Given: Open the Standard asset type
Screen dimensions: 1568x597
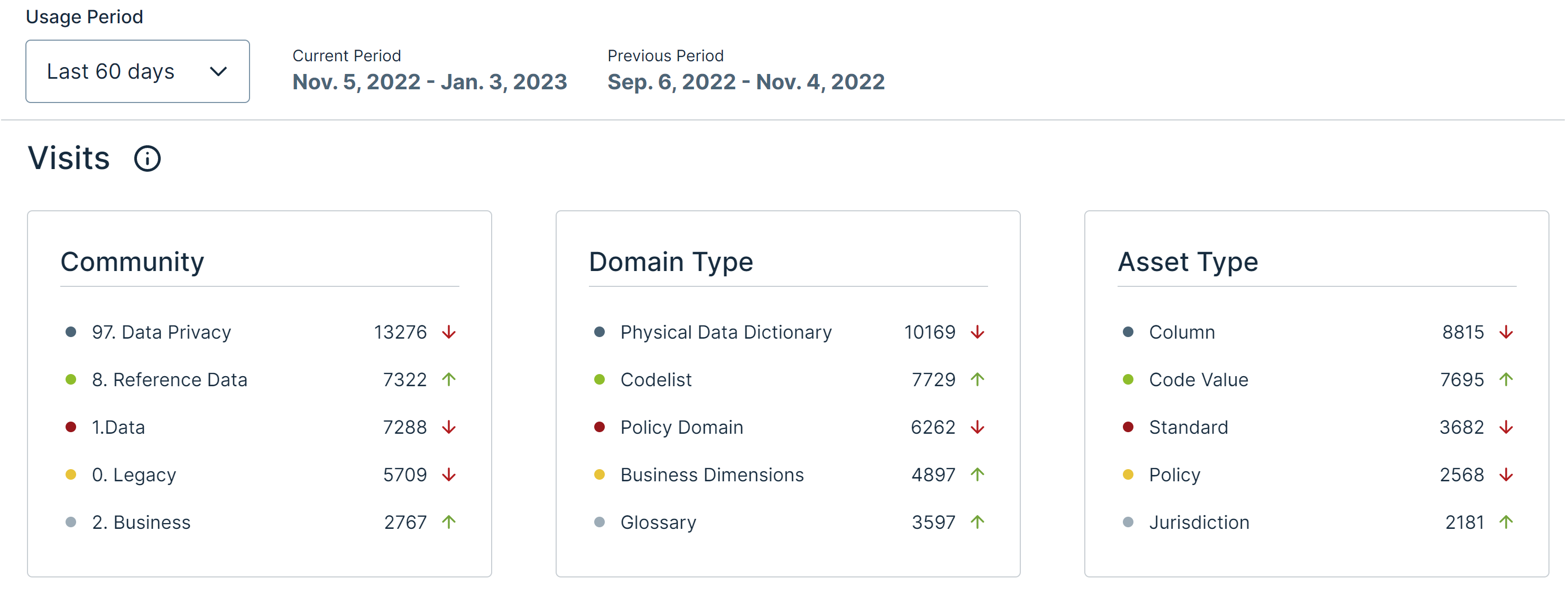Looking at the screenshot, I should 1188,427.
